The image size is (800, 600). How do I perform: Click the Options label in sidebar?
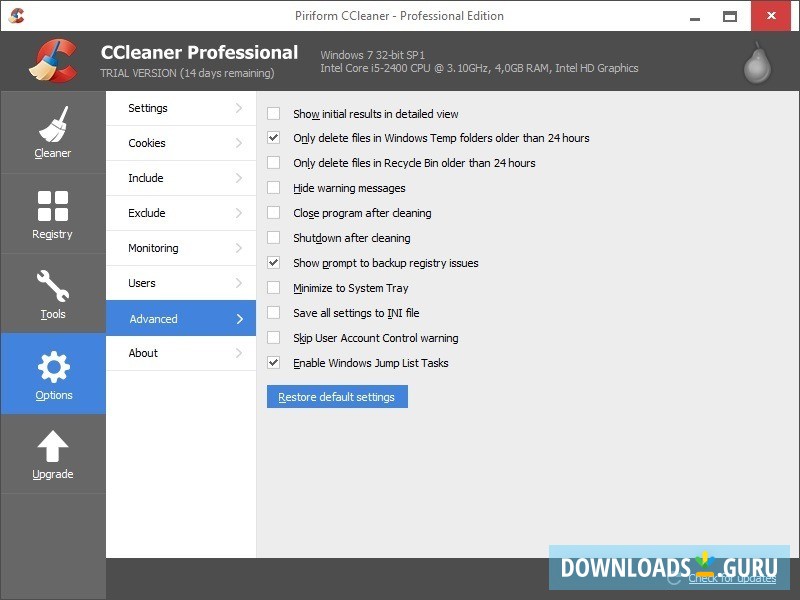pyautogui.click(x=54, y=395)
